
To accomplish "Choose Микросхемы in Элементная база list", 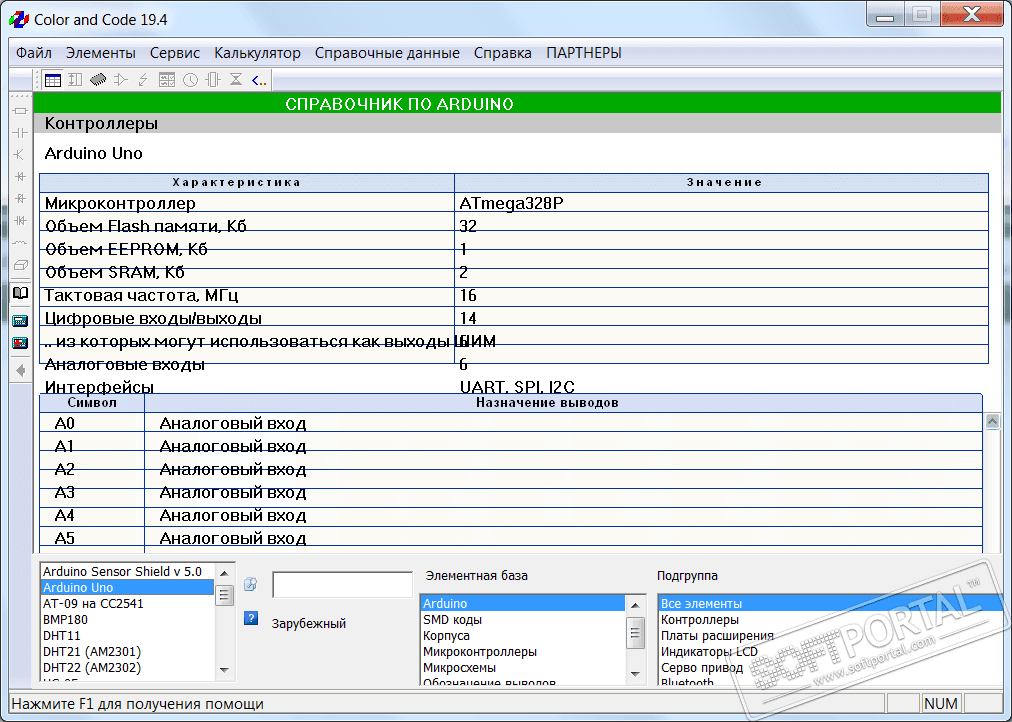I will click(523, 668).
